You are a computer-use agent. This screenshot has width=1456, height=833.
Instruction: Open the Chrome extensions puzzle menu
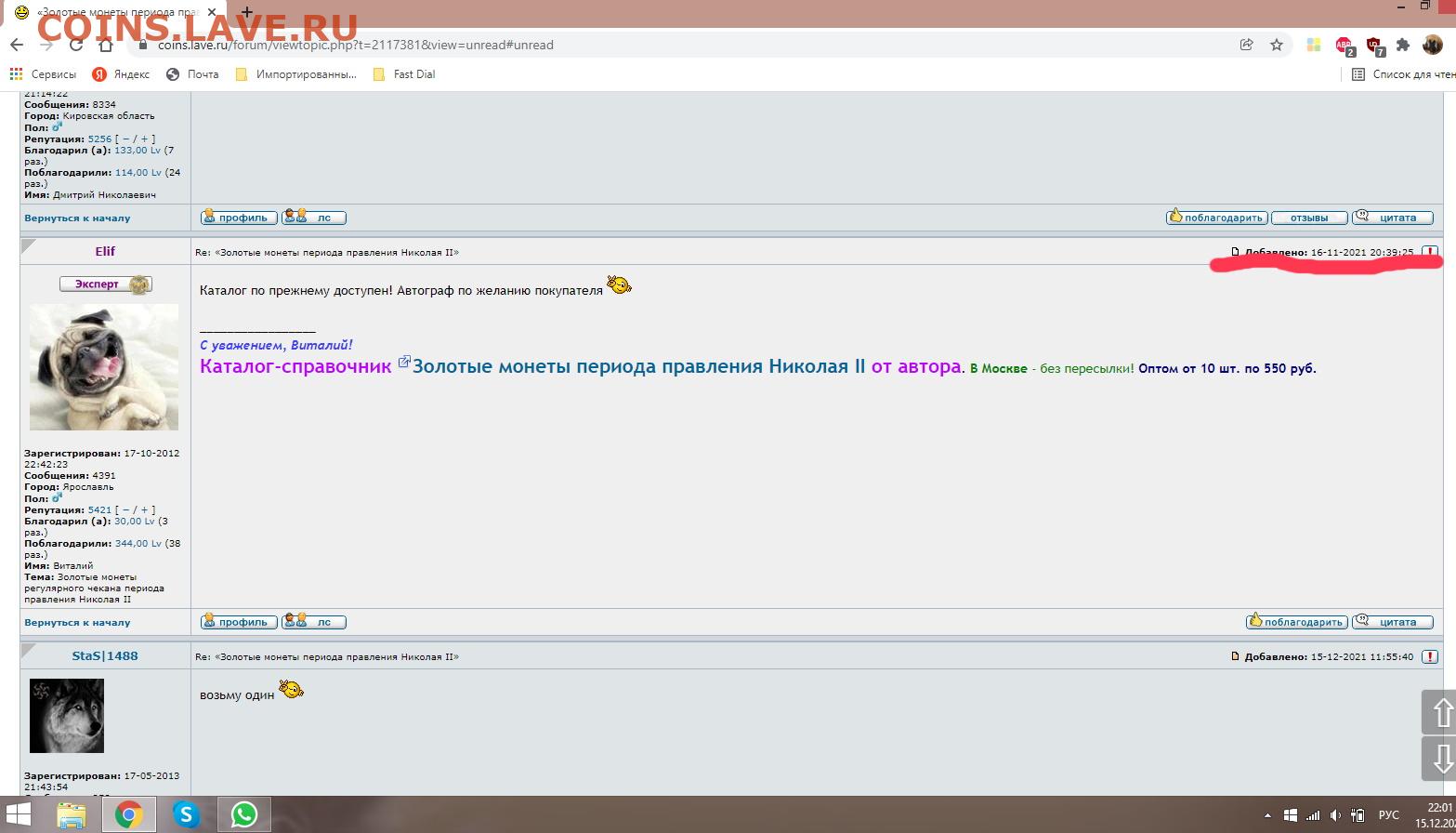(x=1403, y=45)
